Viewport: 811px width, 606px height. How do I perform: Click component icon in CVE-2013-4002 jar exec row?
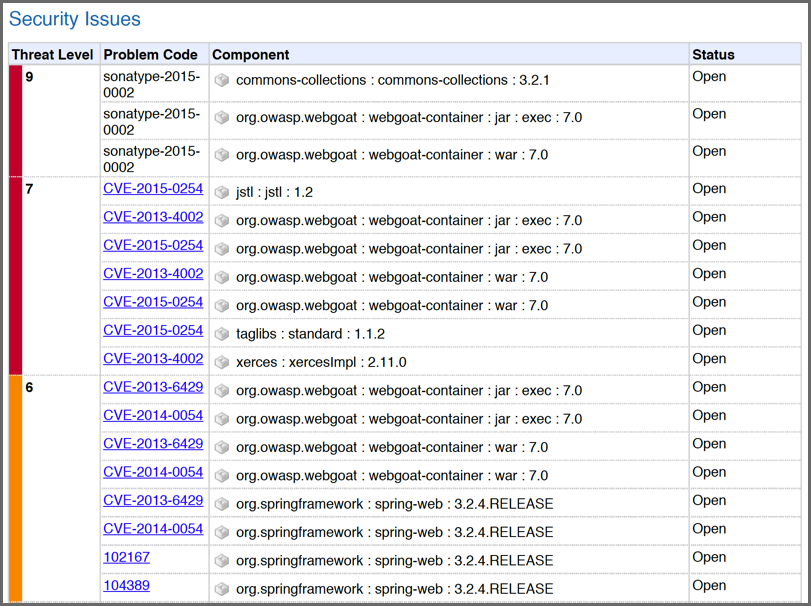(x=222, y=220)
